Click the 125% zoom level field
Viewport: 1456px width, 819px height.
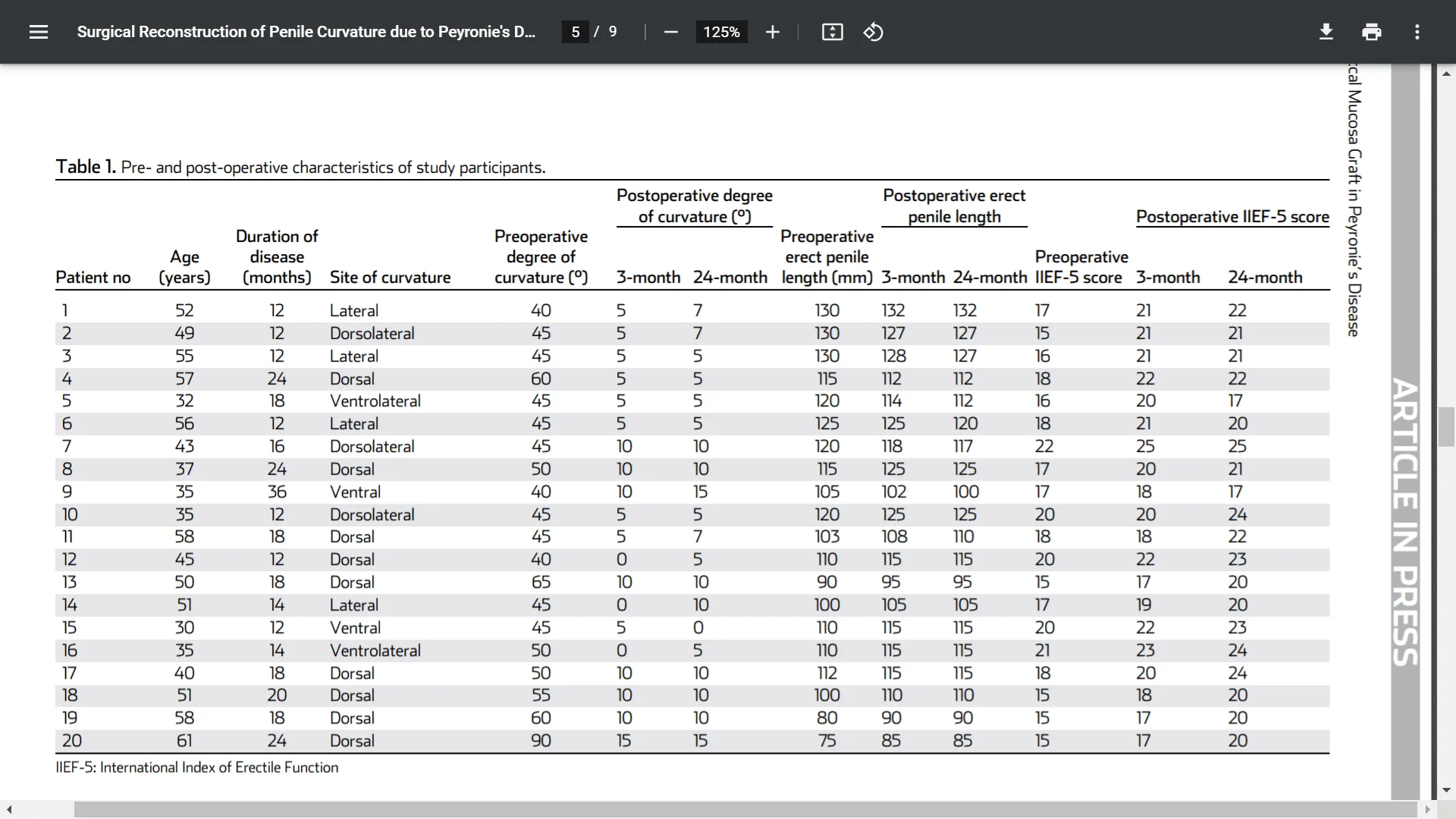coord(721,32)
